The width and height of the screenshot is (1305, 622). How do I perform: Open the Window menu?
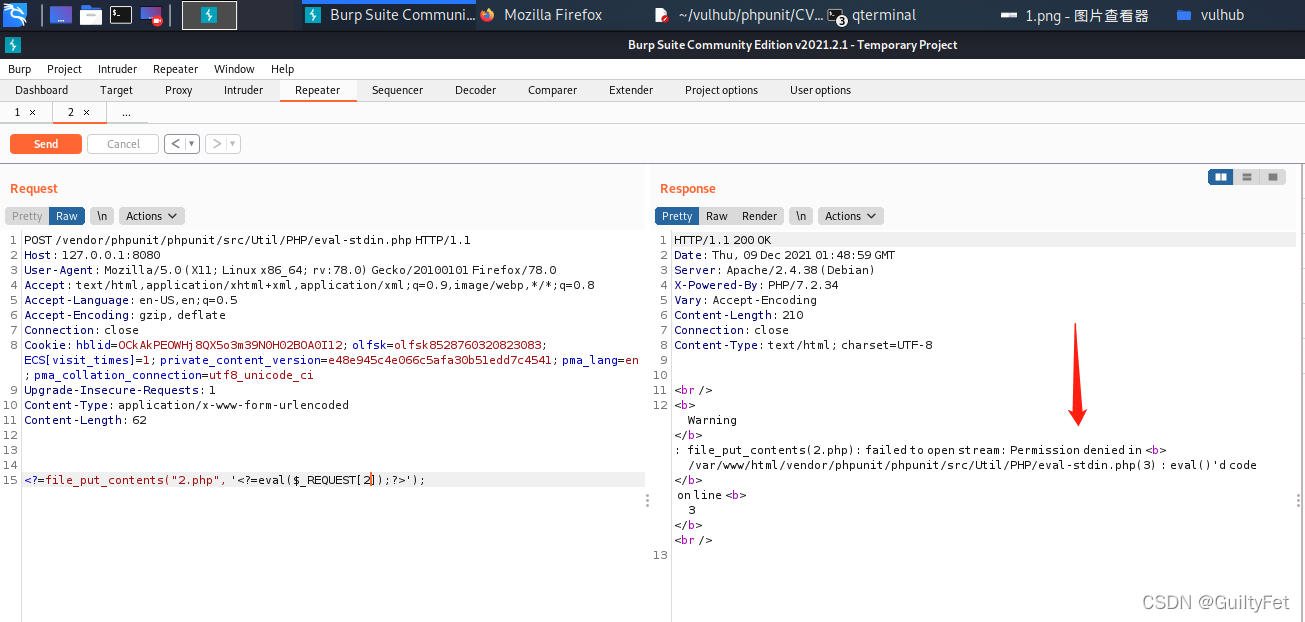pos(234,69)
